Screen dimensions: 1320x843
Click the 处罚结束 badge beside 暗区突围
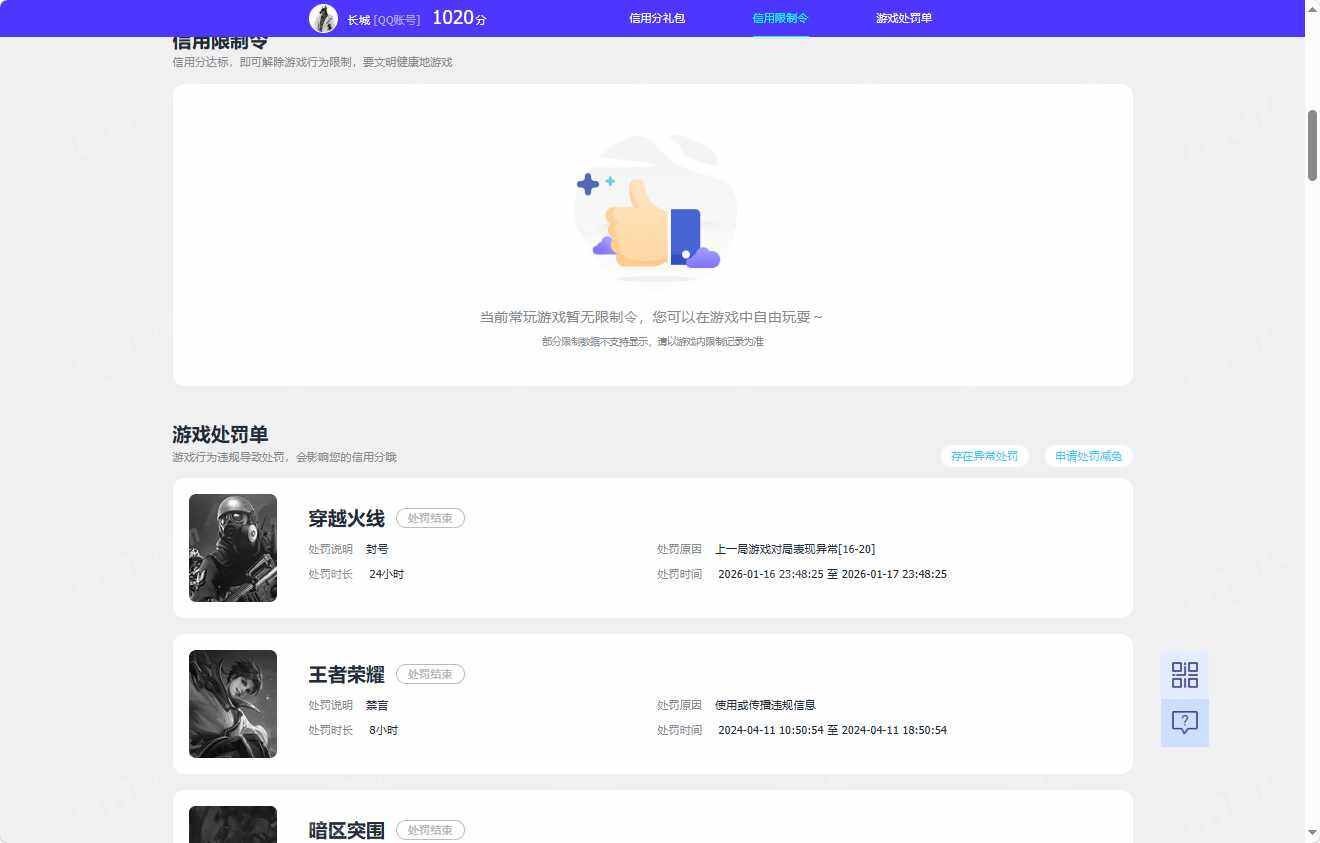(430, 830)
